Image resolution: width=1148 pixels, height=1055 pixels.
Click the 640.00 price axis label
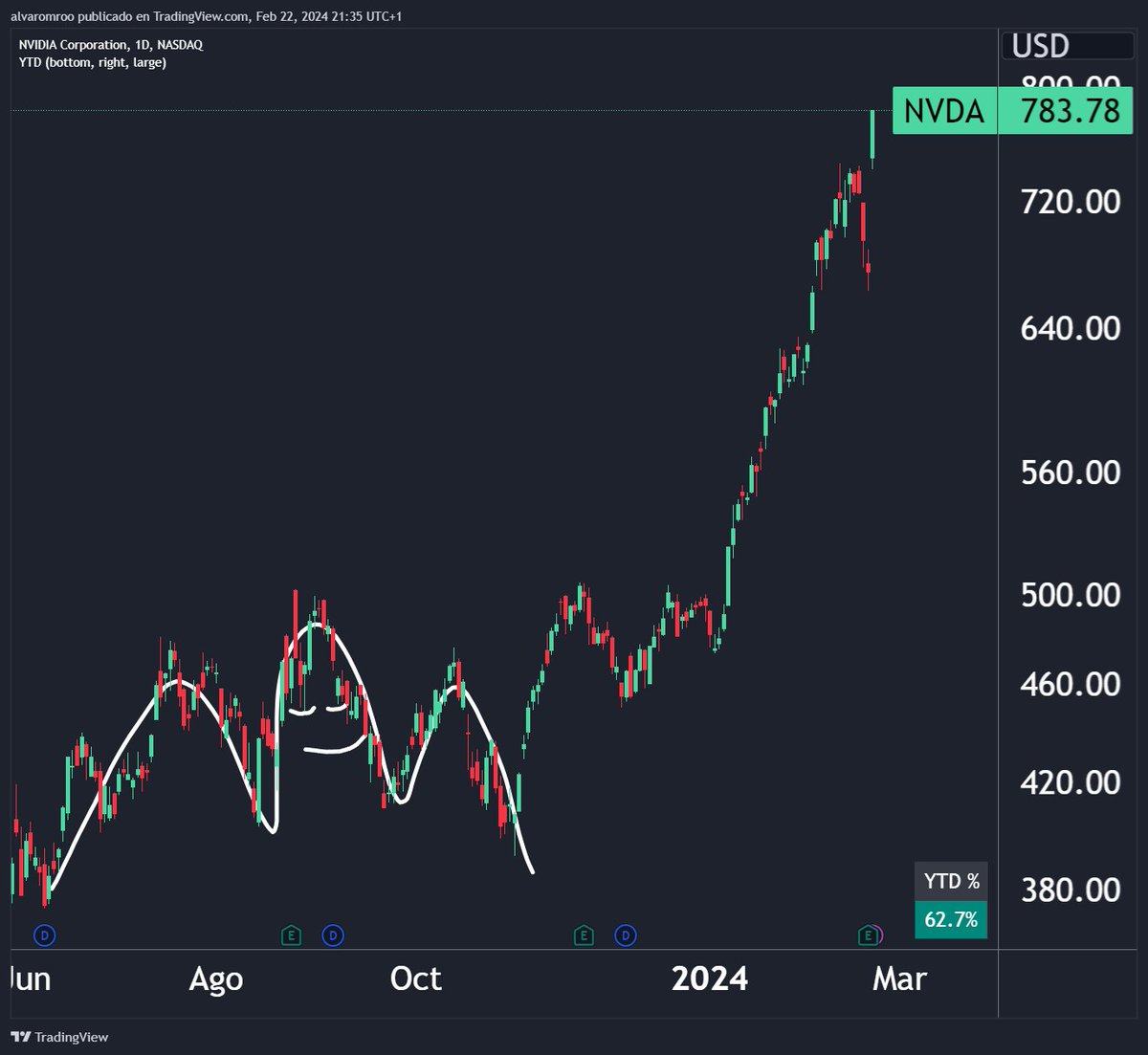point(1071,328)
